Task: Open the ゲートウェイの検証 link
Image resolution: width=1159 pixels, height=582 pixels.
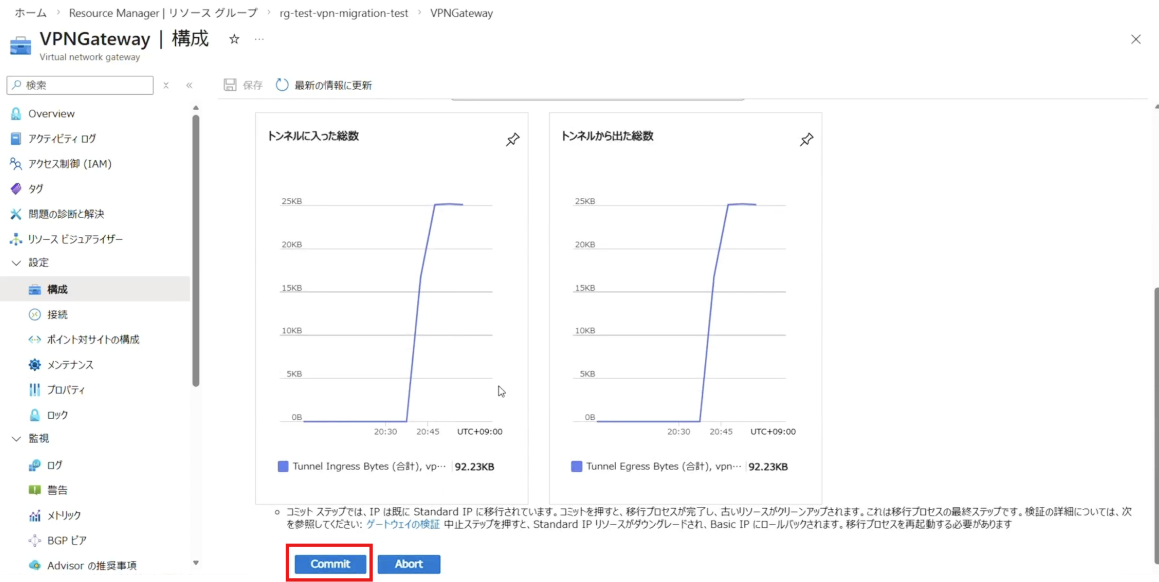Action: 403,524
